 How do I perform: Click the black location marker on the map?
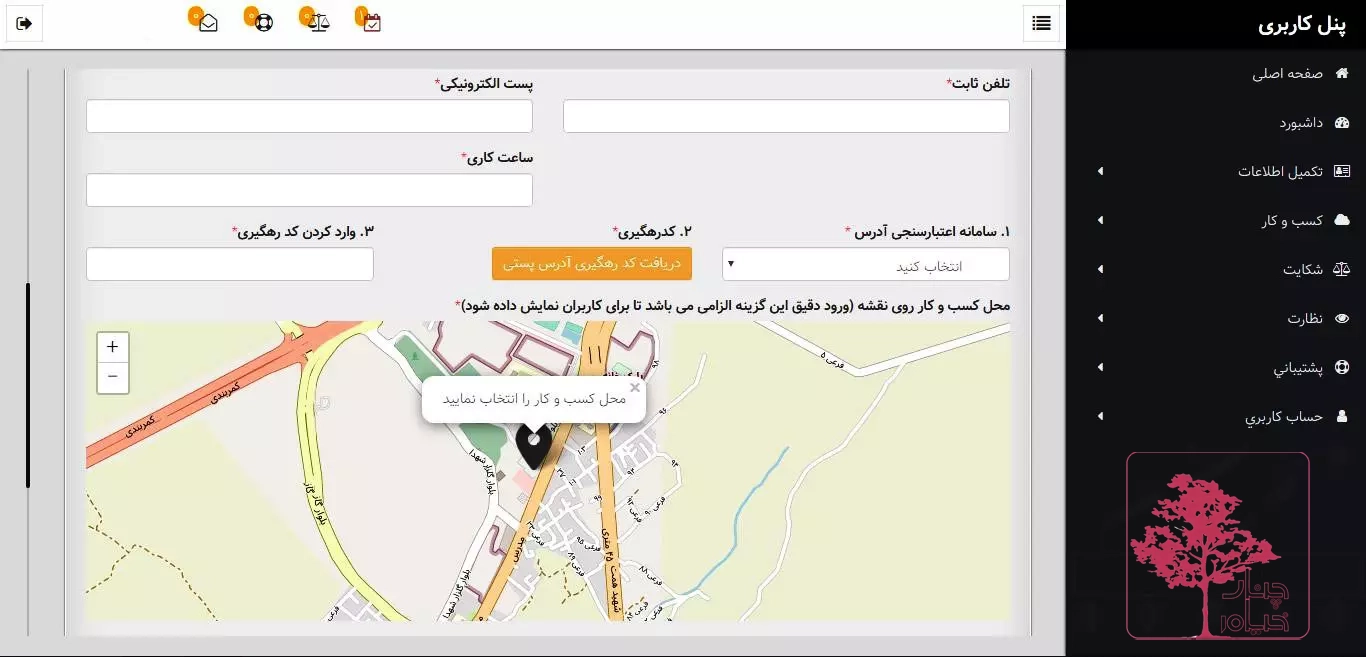pyautogui.click(x=535, y=445)
